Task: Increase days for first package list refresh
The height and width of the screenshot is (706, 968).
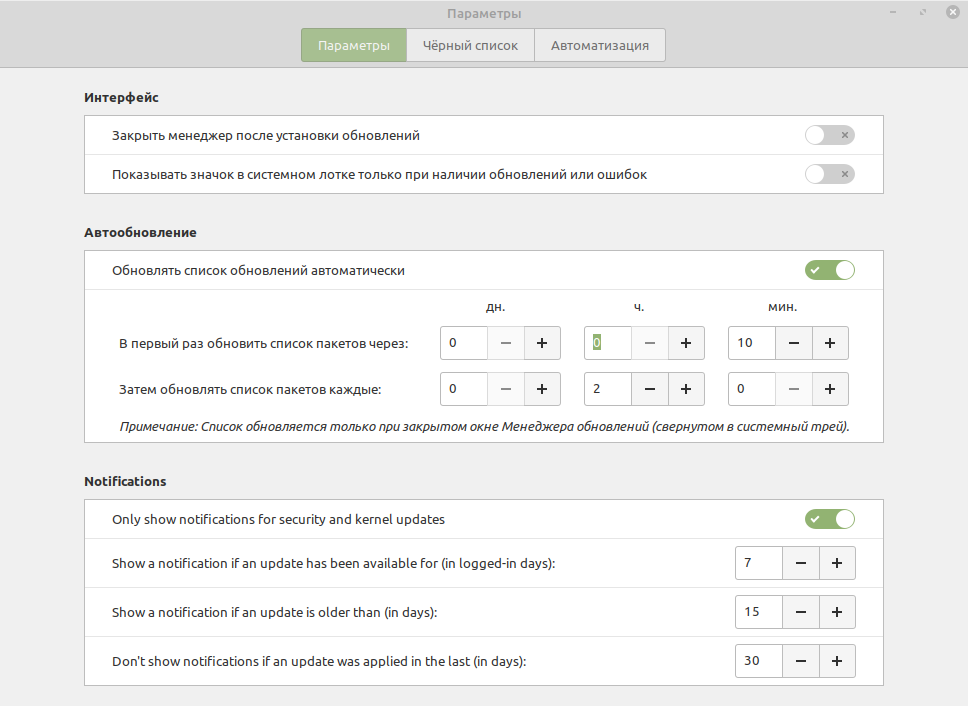Action: coord(542,343)
